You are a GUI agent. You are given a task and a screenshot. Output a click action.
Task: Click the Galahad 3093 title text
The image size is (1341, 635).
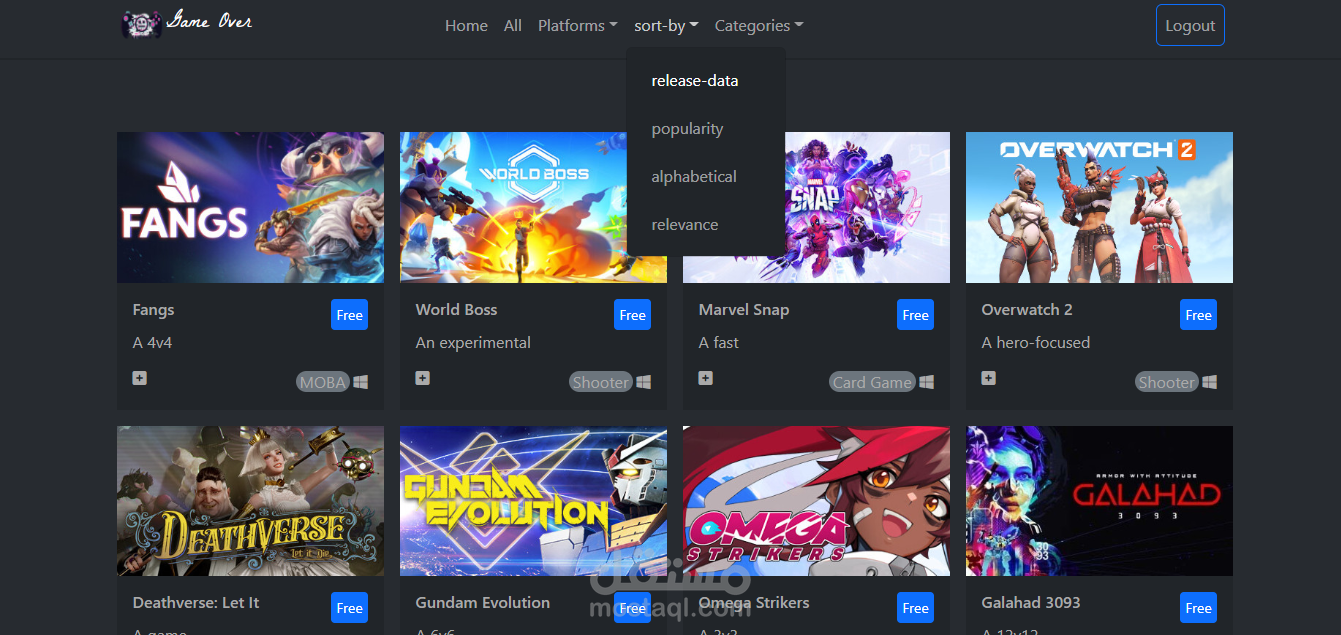pyautogui.click(x=1031, y=603)
